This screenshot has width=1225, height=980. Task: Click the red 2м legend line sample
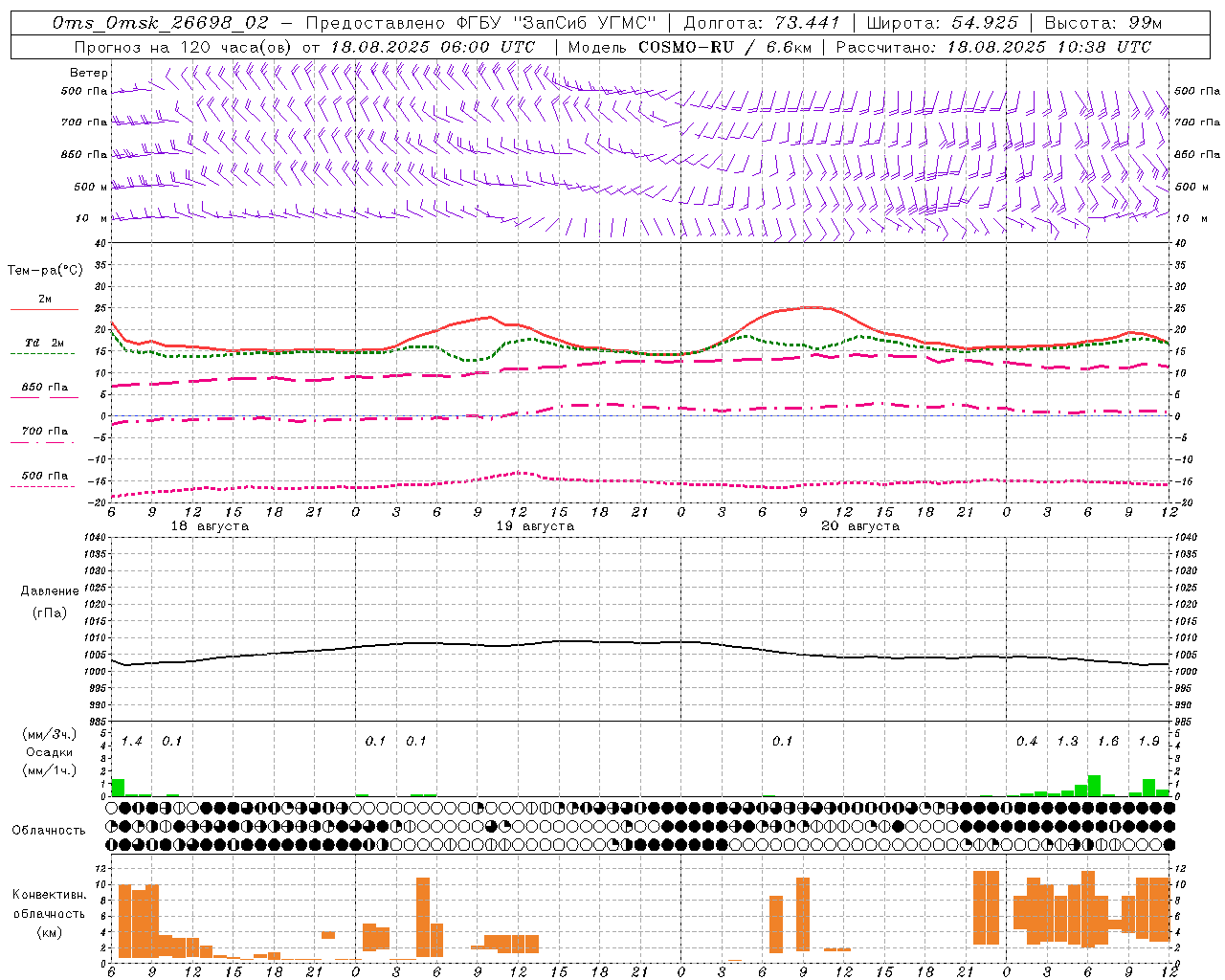coord(44,309)
